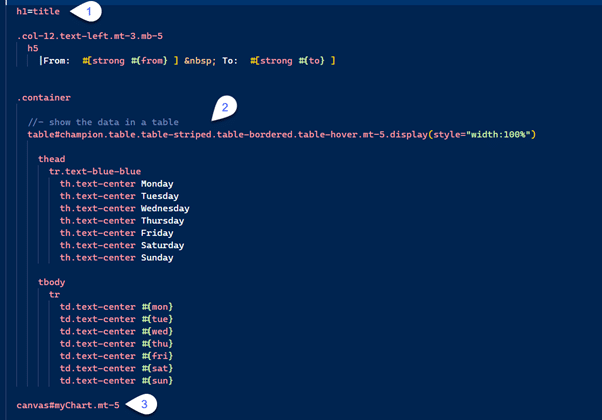Click the Sunday table header line
The width and height of the screenshot is (602, 420).
(x=116, y=257)
